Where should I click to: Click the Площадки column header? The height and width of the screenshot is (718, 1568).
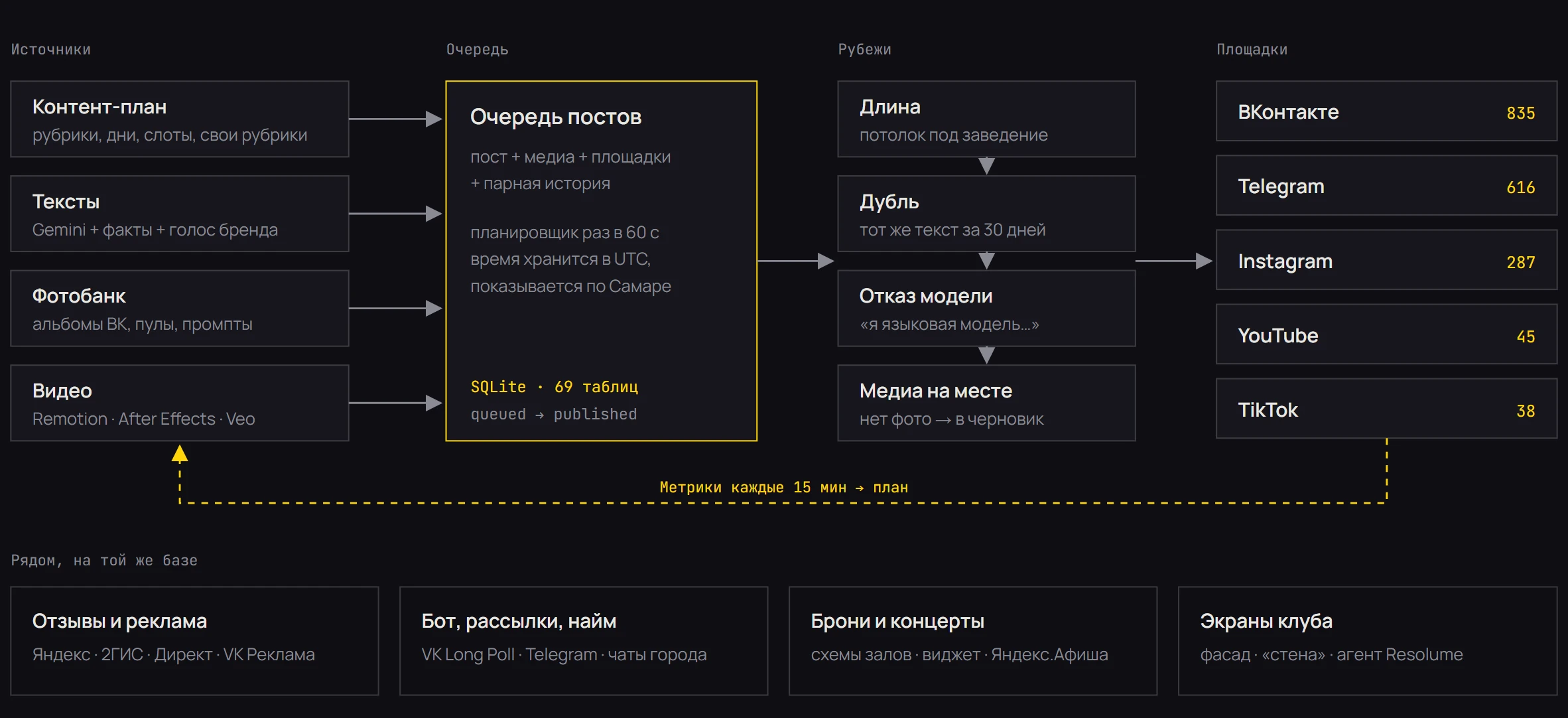pyautogui.click(x=1252, y=50)
